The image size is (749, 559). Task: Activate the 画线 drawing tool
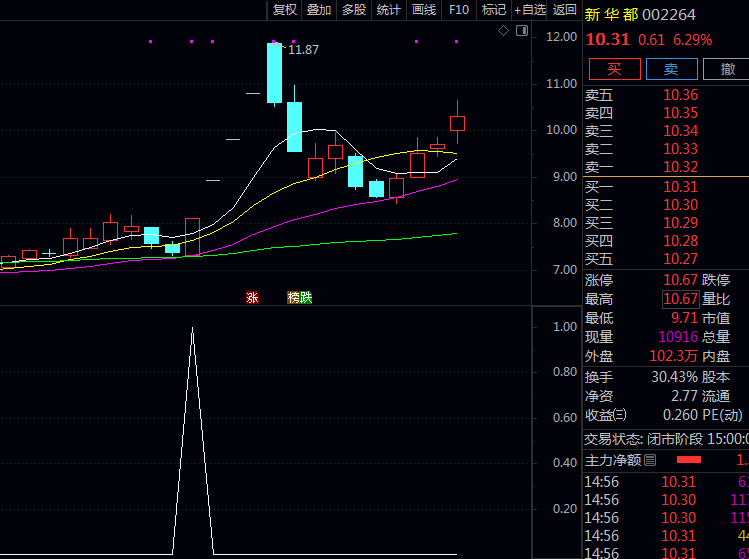424,10
